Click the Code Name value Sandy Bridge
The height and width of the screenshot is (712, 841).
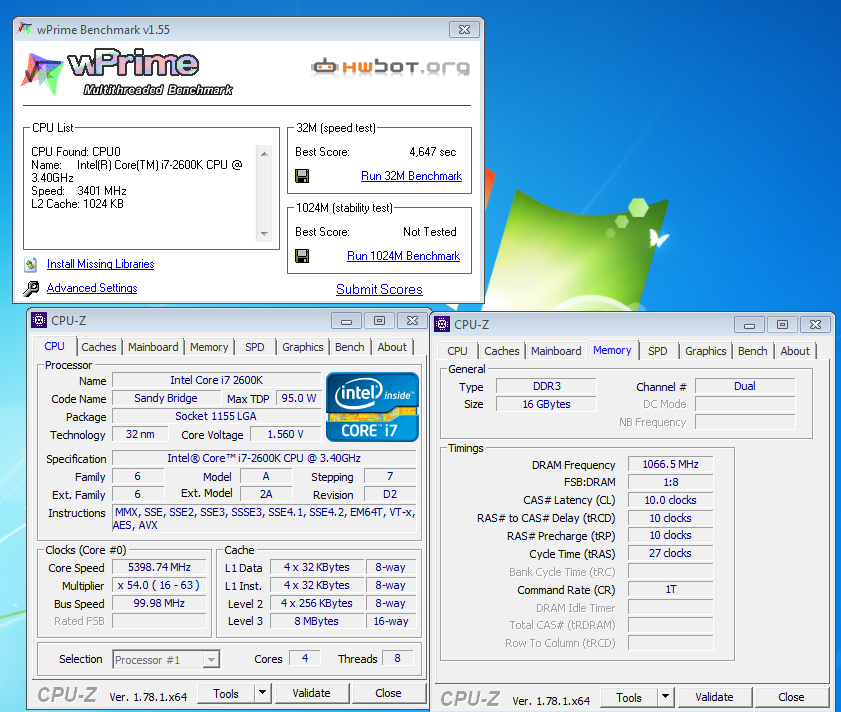166,398
